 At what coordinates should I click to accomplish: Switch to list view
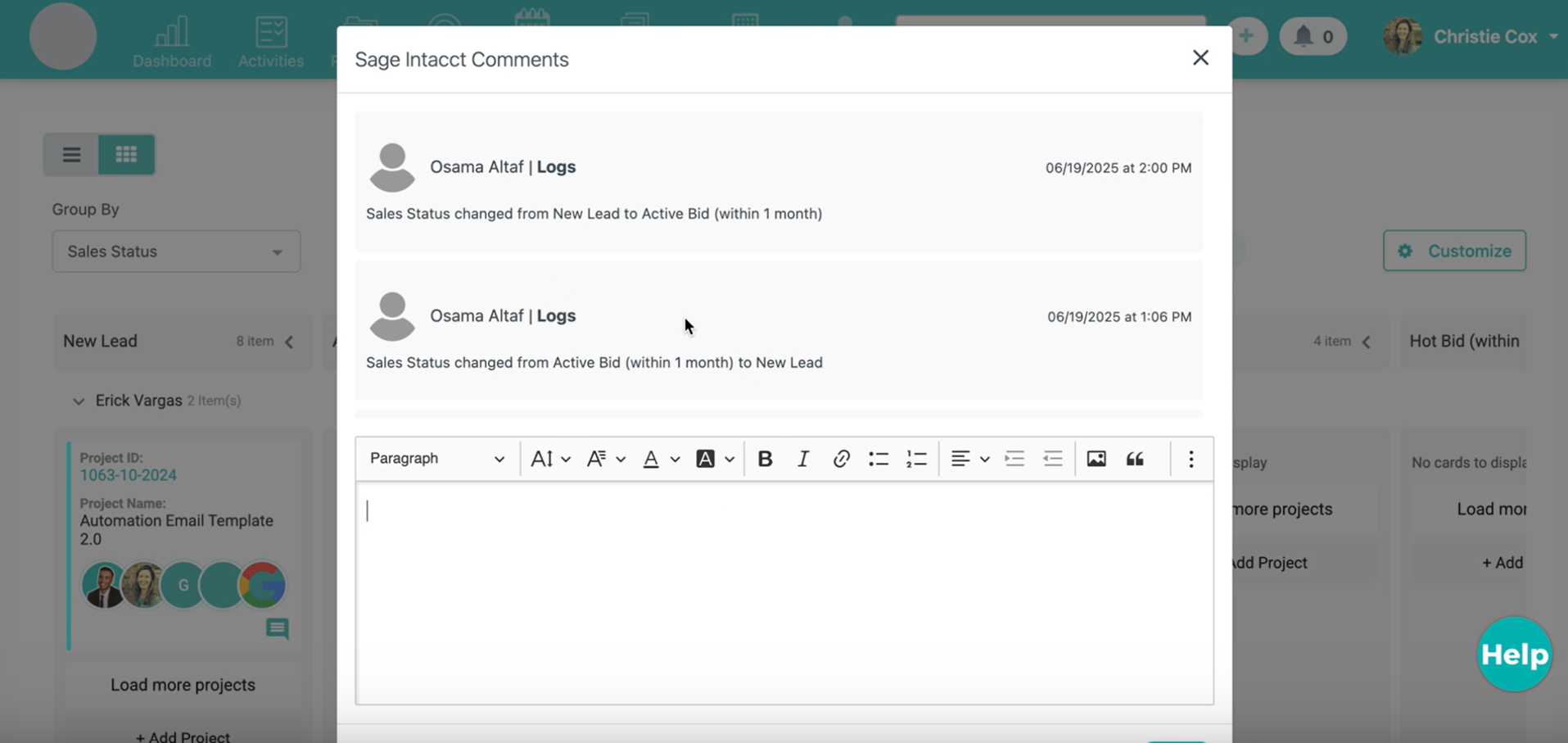point(71,154)
